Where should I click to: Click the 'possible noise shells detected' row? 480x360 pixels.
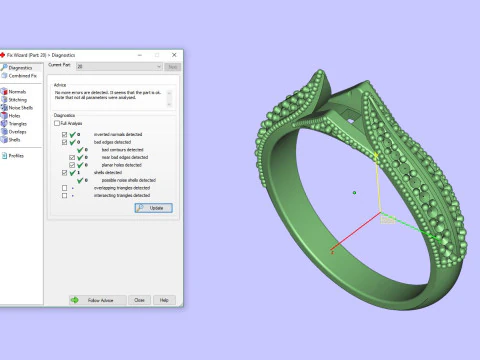tap(129, 180)
